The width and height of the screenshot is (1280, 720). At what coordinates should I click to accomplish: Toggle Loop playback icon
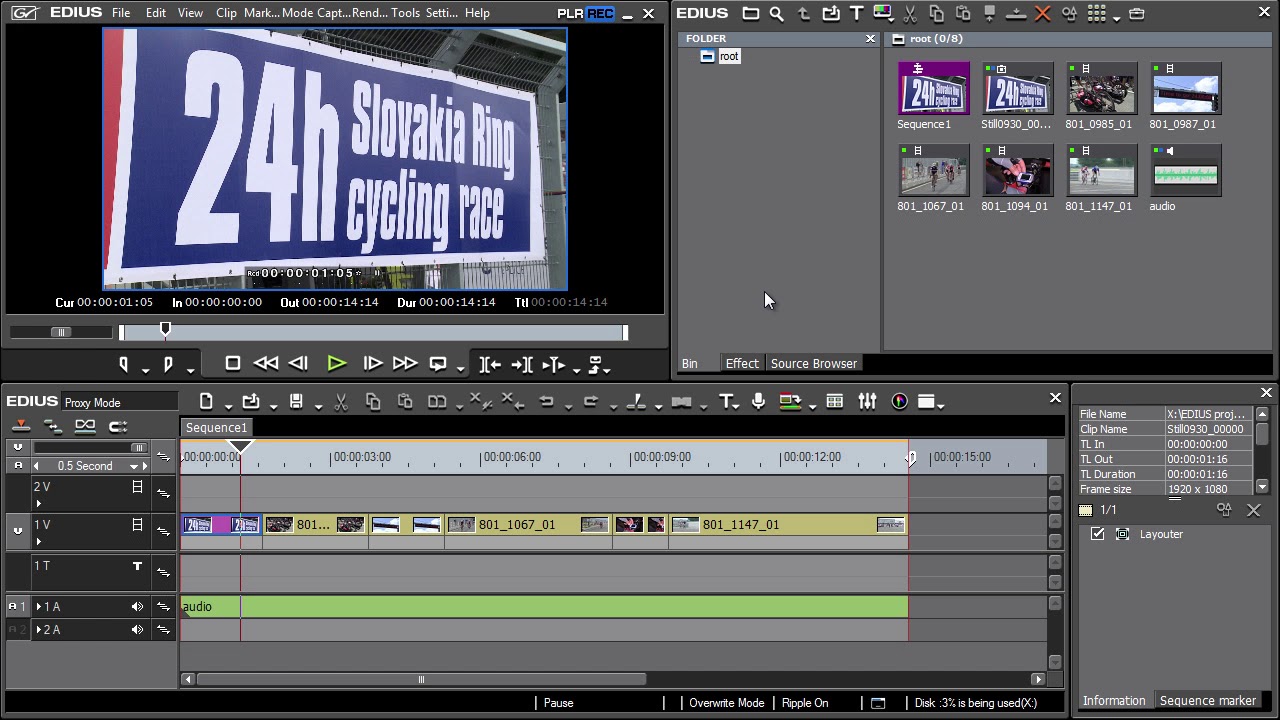tap(438, 364)
